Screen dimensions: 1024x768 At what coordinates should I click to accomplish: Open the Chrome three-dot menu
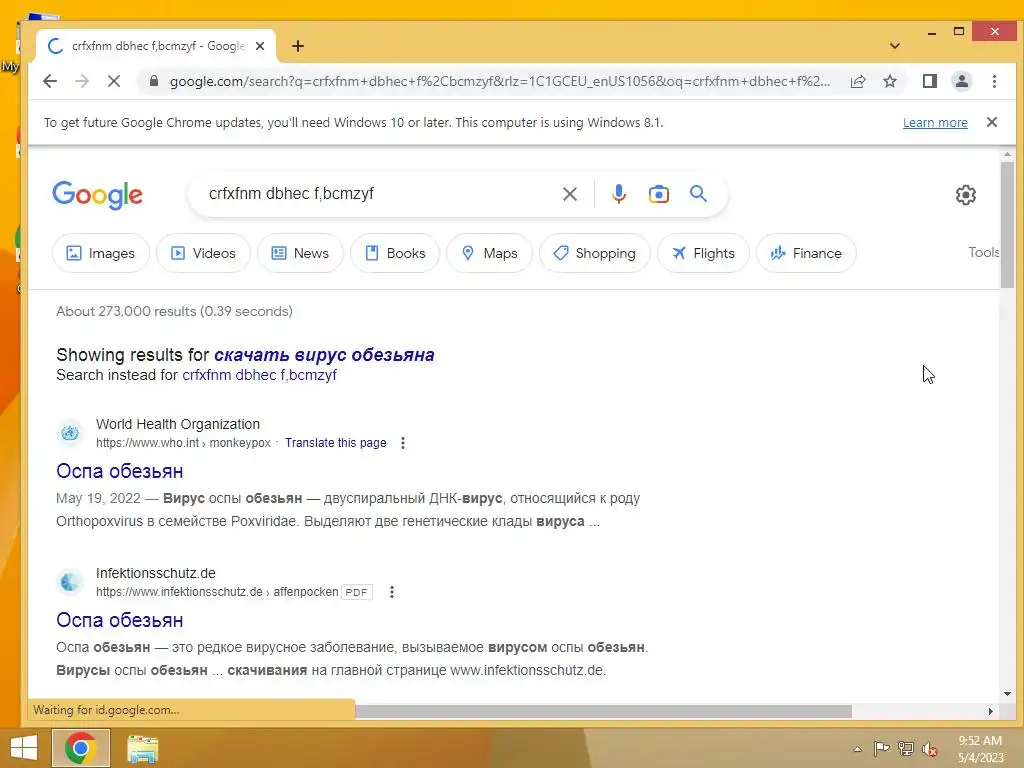pos(994,81)
